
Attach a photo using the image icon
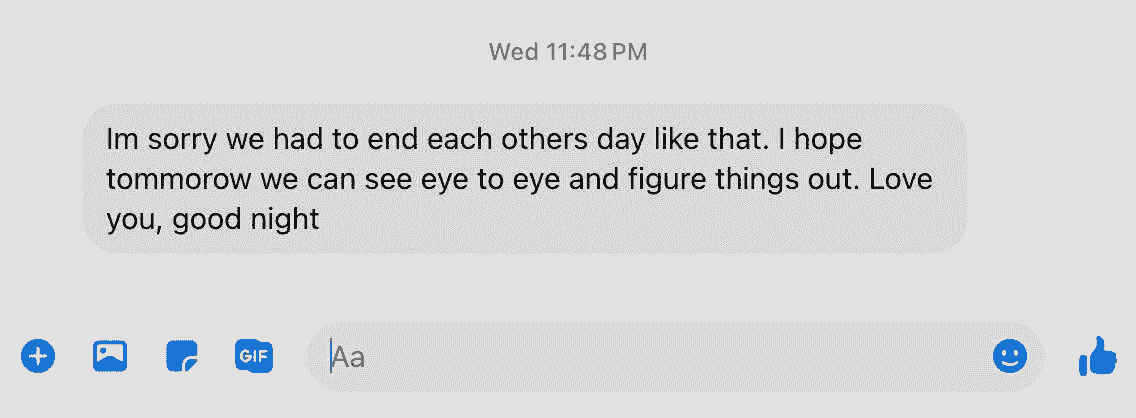point(110,356)
